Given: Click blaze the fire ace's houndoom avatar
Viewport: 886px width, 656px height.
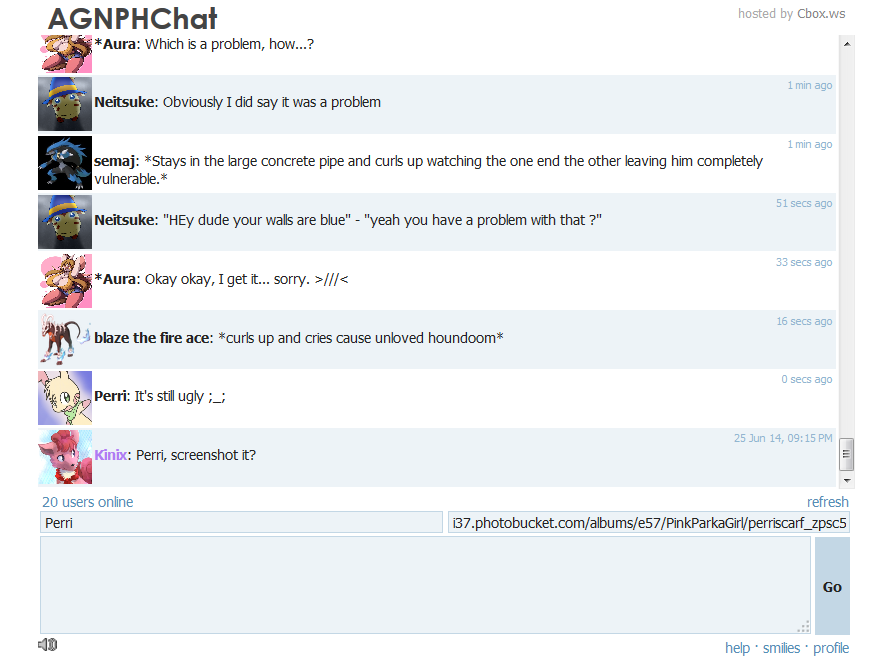Looking at the screenshot, I should coord(65,338).
